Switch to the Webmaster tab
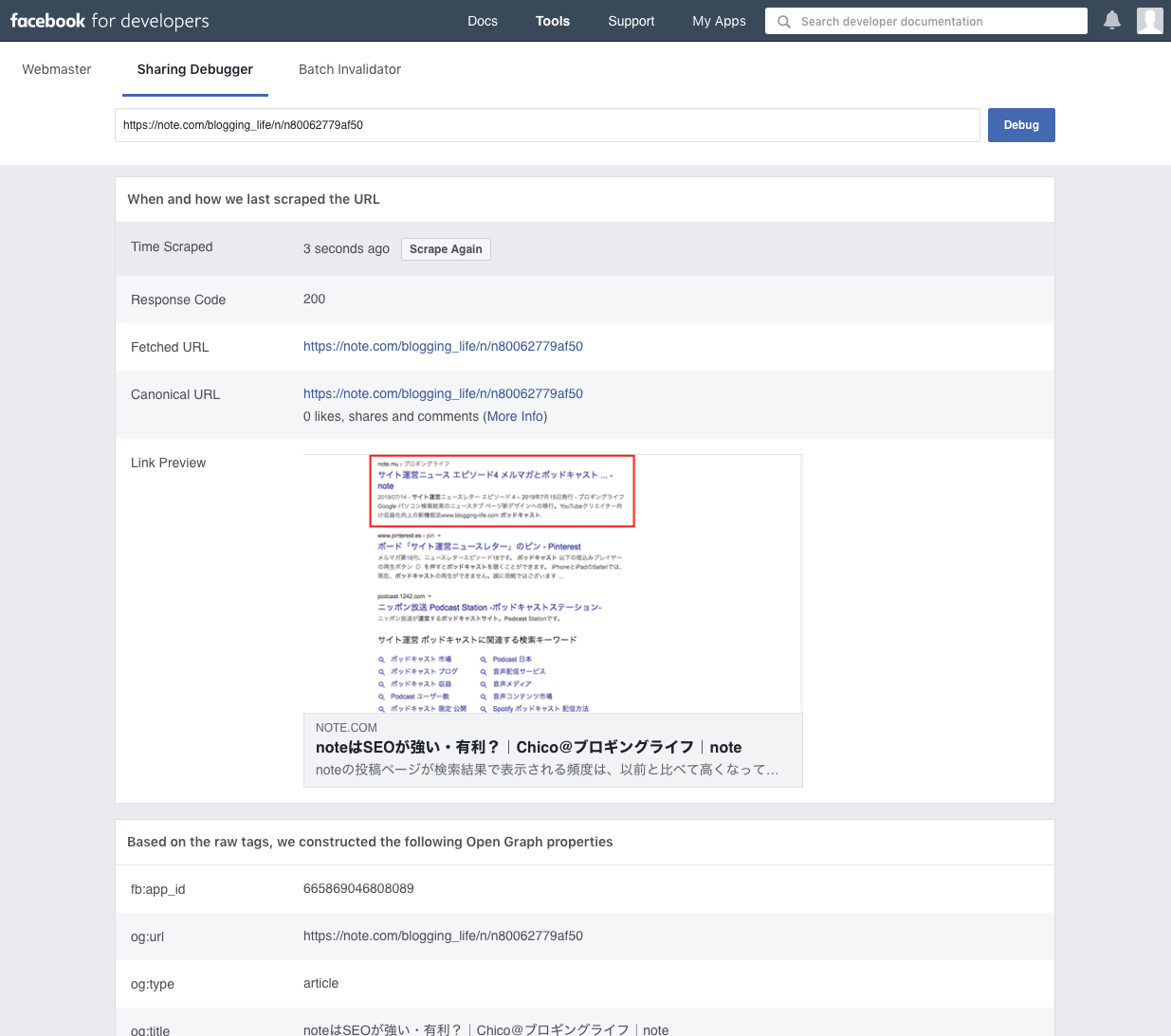This screenshot has width=1171, height=1036. 57,69
